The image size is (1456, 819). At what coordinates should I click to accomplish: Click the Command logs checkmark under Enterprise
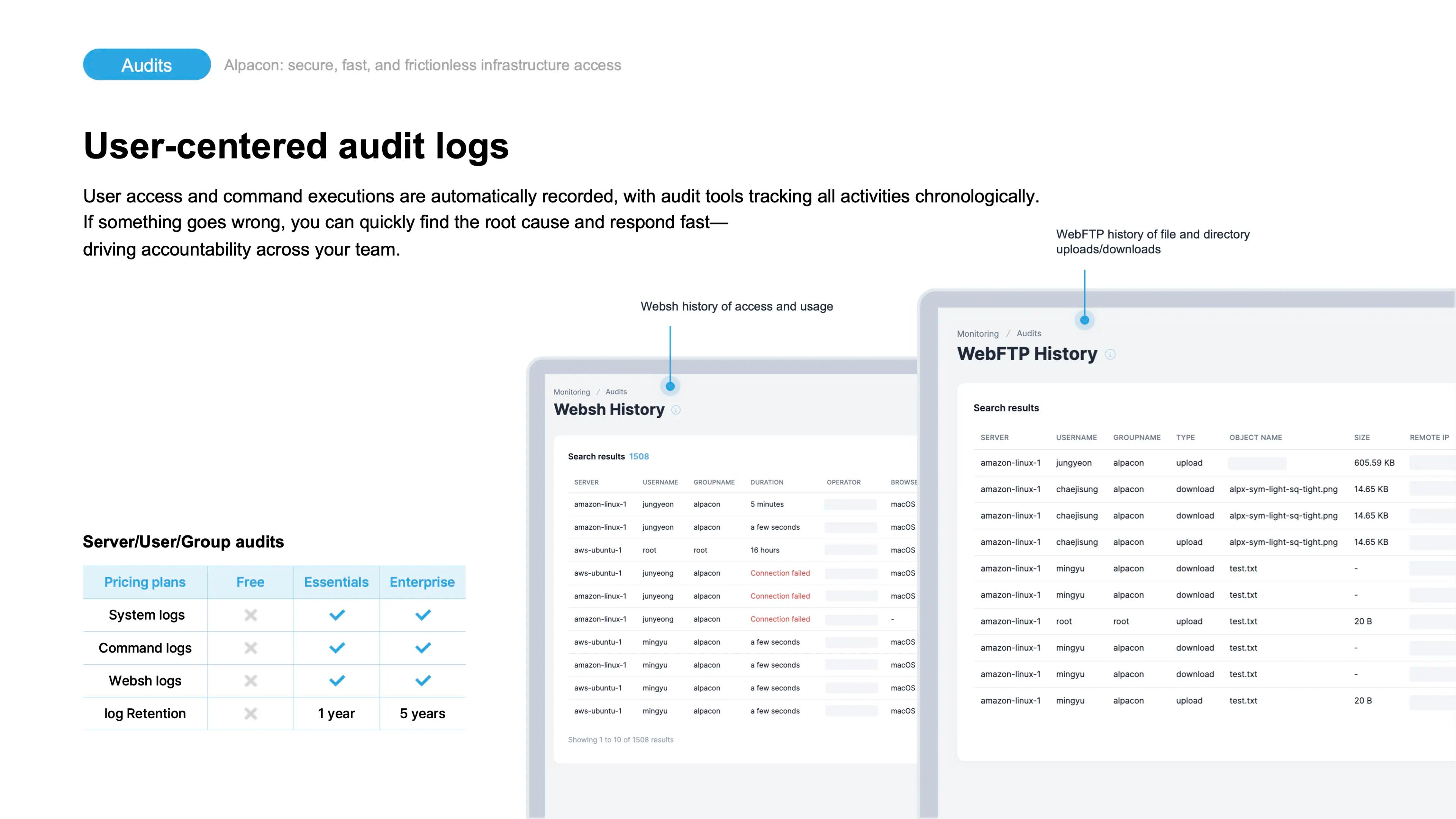(x=423, y=648)
